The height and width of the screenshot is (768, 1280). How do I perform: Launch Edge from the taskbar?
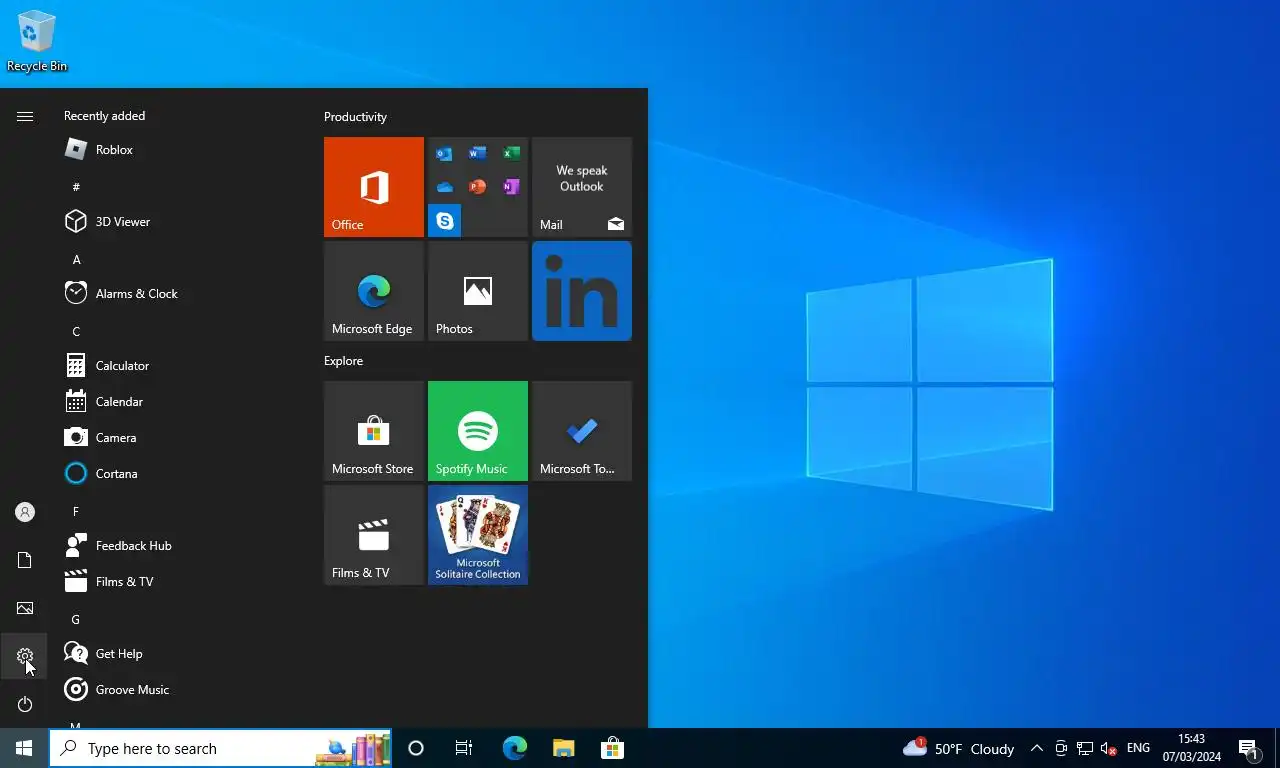coord(514,748)
